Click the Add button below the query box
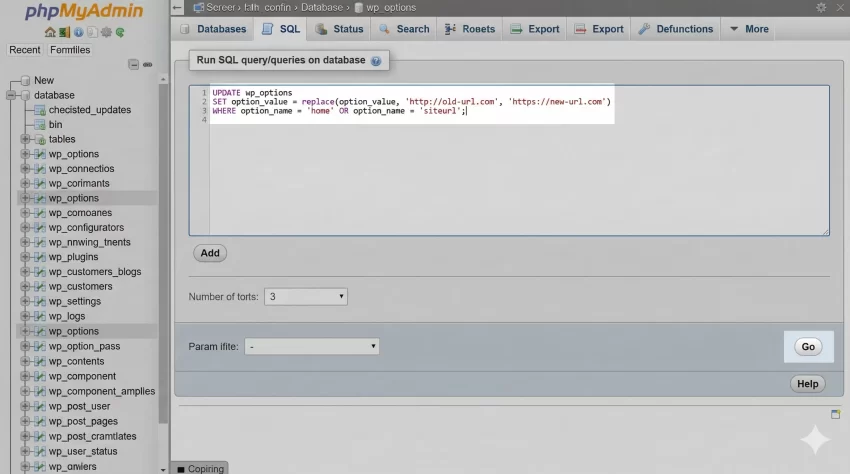 click(x=210, y=253)
